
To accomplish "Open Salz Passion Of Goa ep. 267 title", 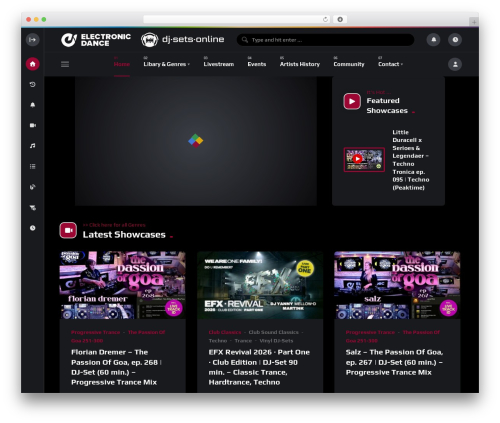I will point(394,362).
